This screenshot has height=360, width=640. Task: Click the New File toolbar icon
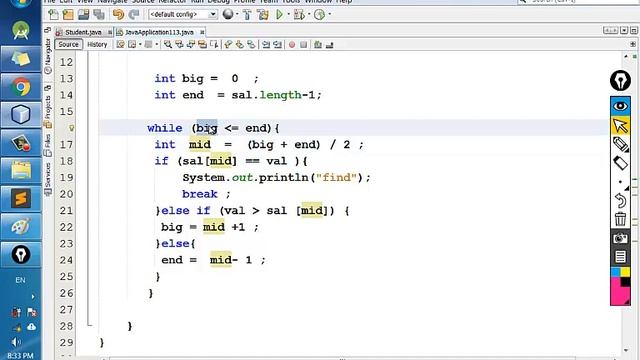pyautogui.click(x=53, y=15)
